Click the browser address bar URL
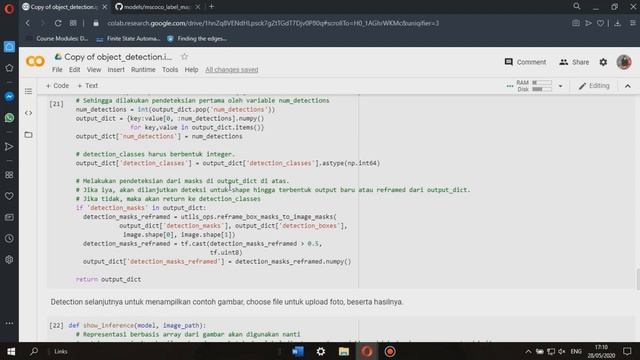The height and width of the screenshot is (360, 640). click(x=273, y=23)
